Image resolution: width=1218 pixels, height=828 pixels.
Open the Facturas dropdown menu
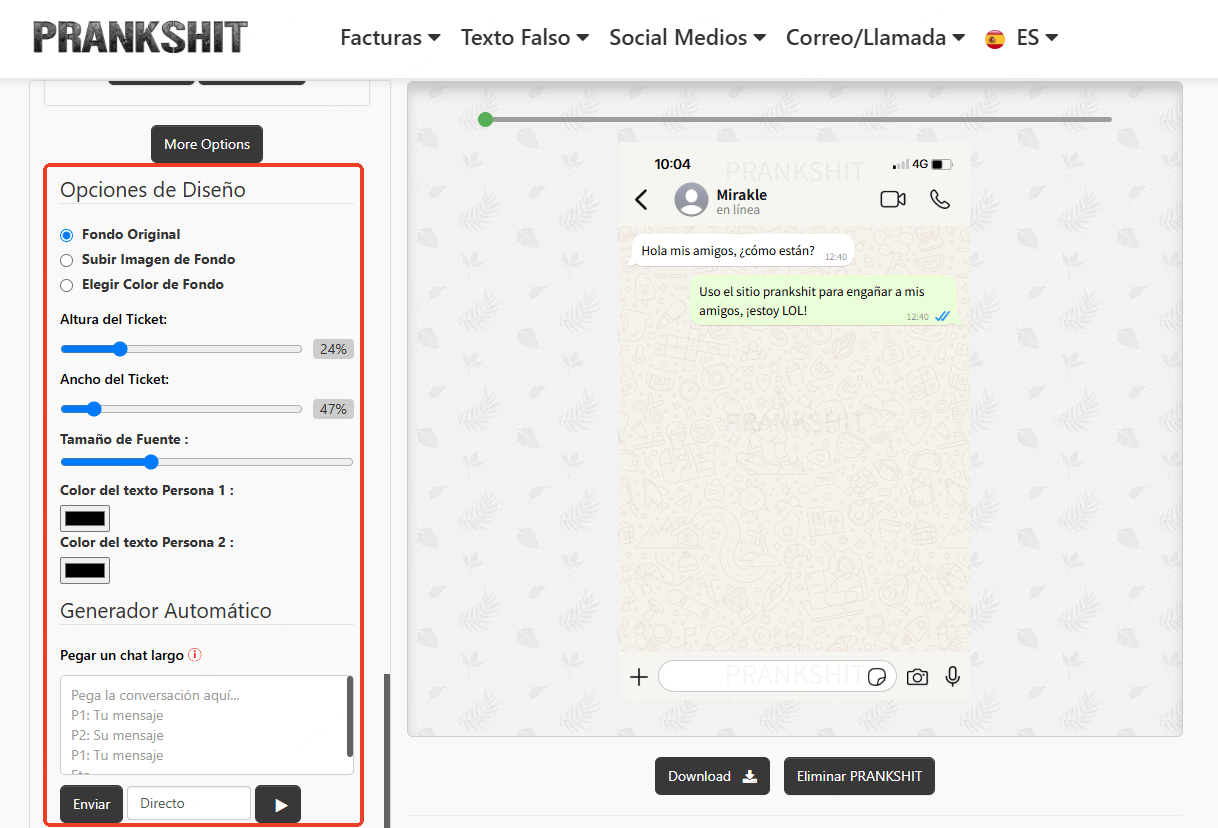[x=390, y=38]
